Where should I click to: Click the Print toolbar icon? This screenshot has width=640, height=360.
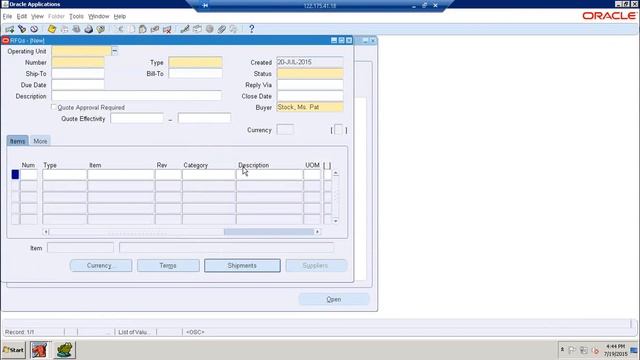coord(89,29)
